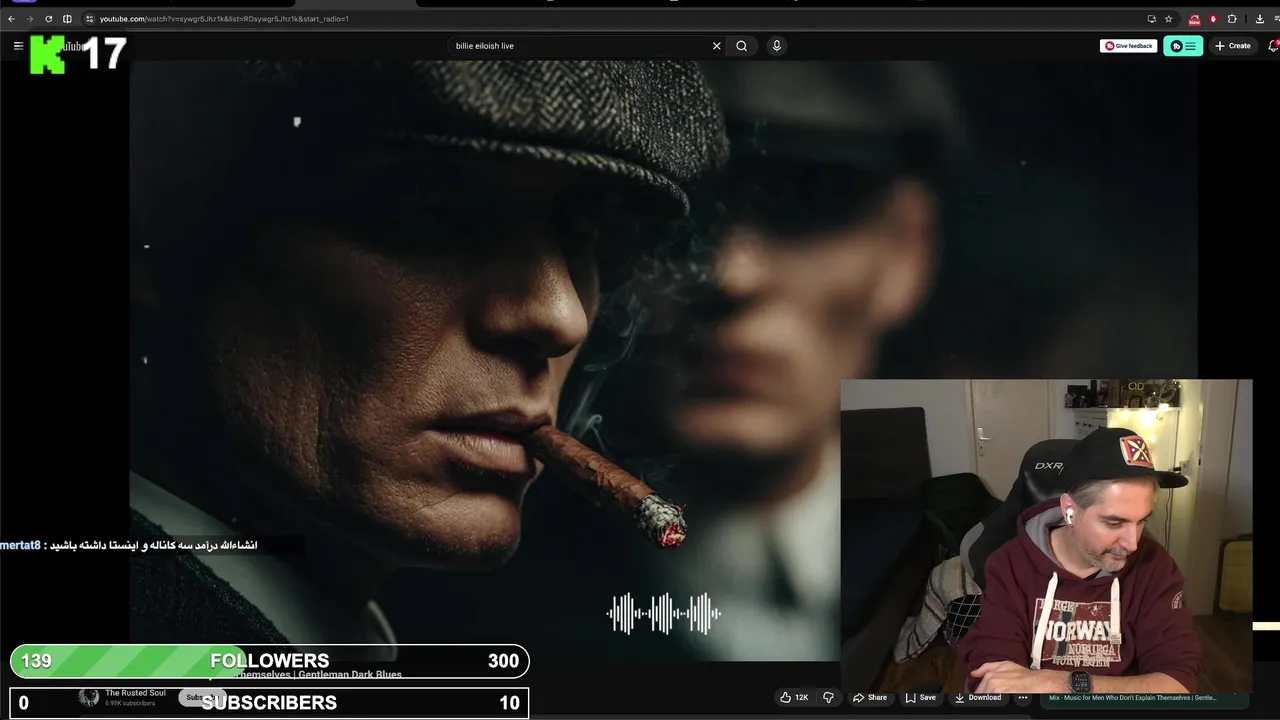Download the video
1280x720 pixels.
pyautogui.click(x=978, y=697)
